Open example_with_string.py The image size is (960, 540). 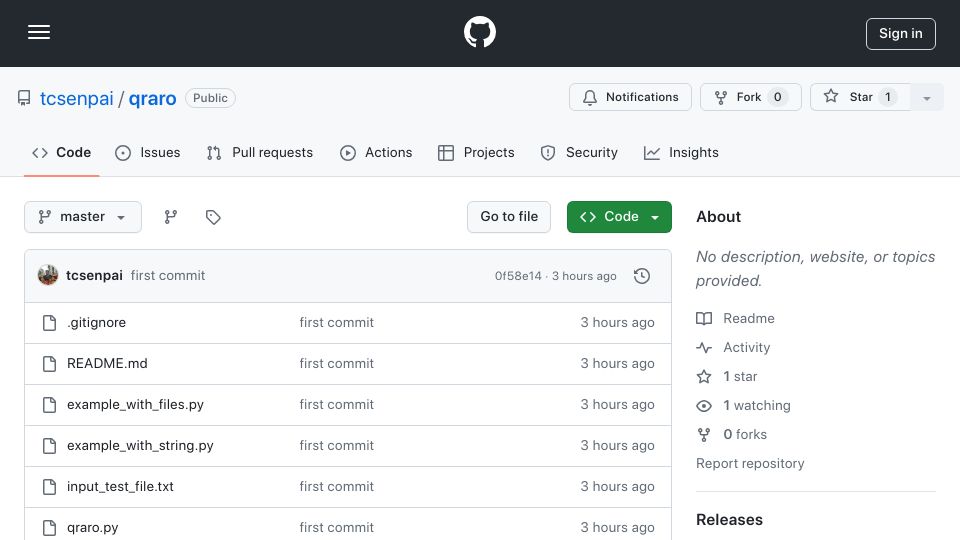(x=140, y=446)
